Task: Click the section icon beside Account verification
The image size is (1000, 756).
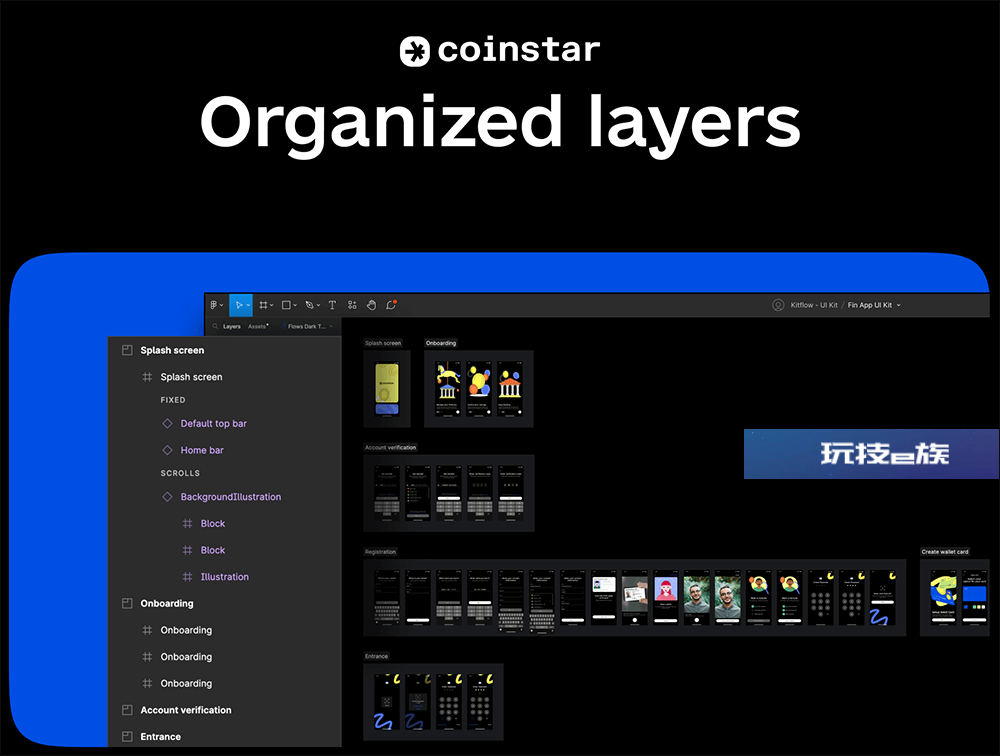Action: 127,710
